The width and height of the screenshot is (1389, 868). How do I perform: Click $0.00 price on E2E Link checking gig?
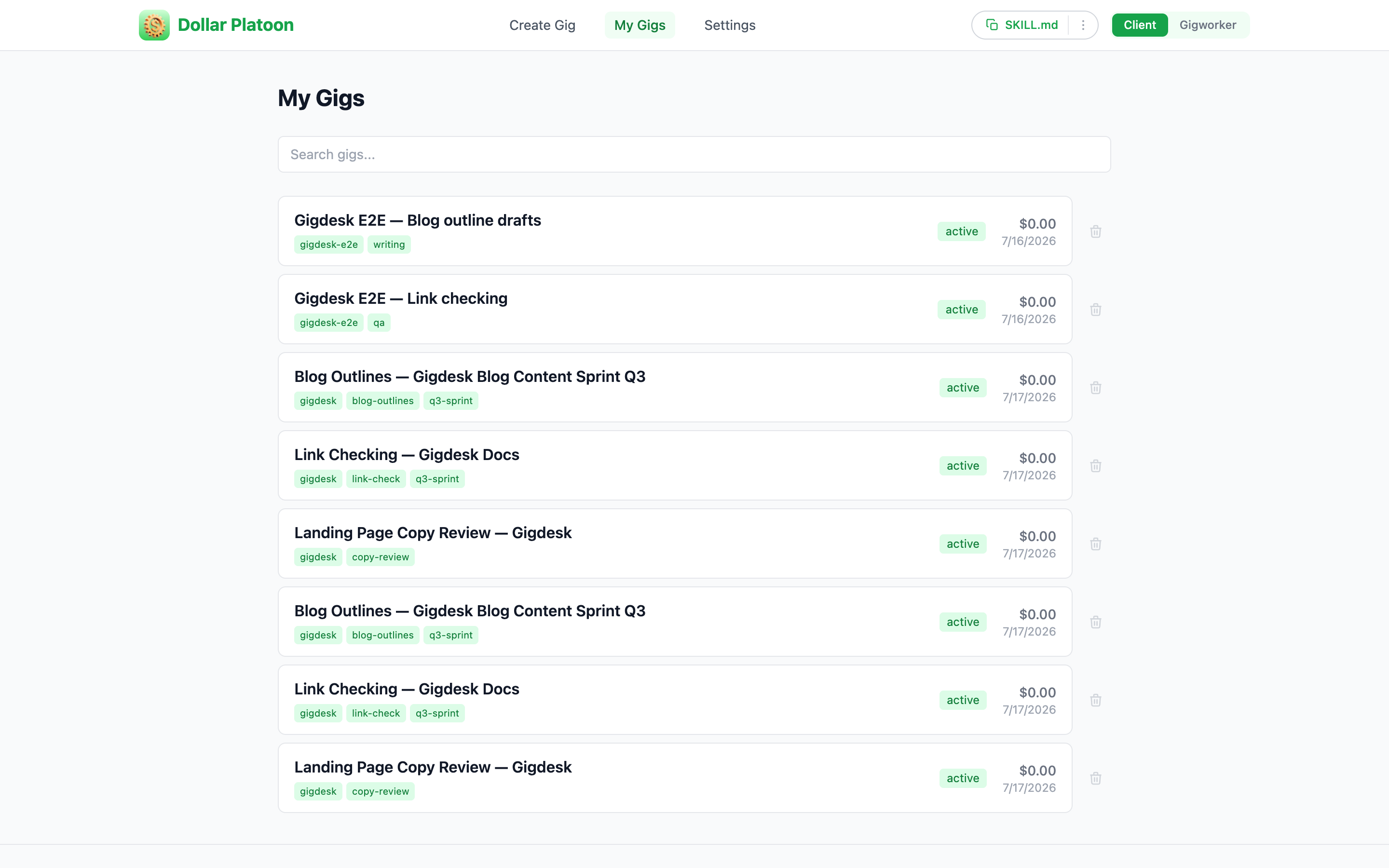click(x=1037, y=302)
